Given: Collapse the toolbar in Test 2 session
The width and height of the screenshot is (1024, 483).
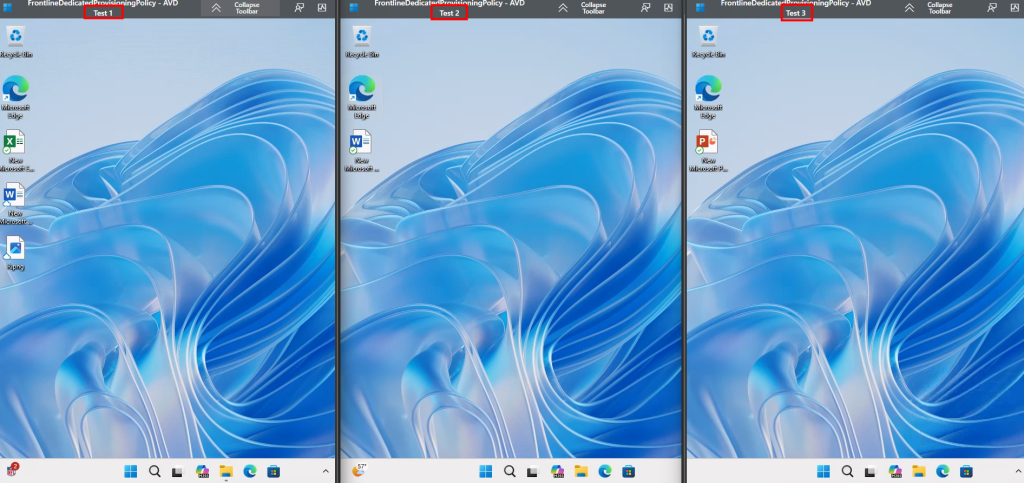Looking at the screenshot, I should (x=563, y=7).
